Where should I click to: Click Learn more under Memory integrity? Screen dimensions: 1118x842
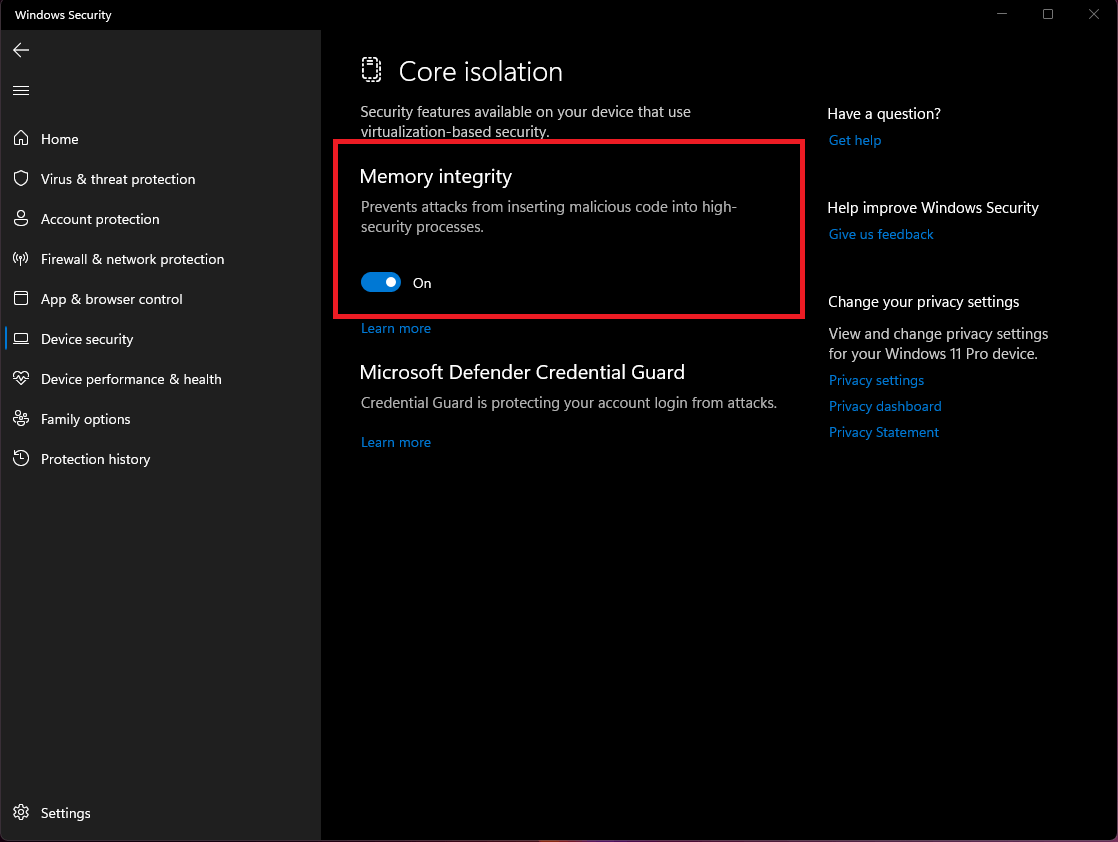[x=396, y=327]
